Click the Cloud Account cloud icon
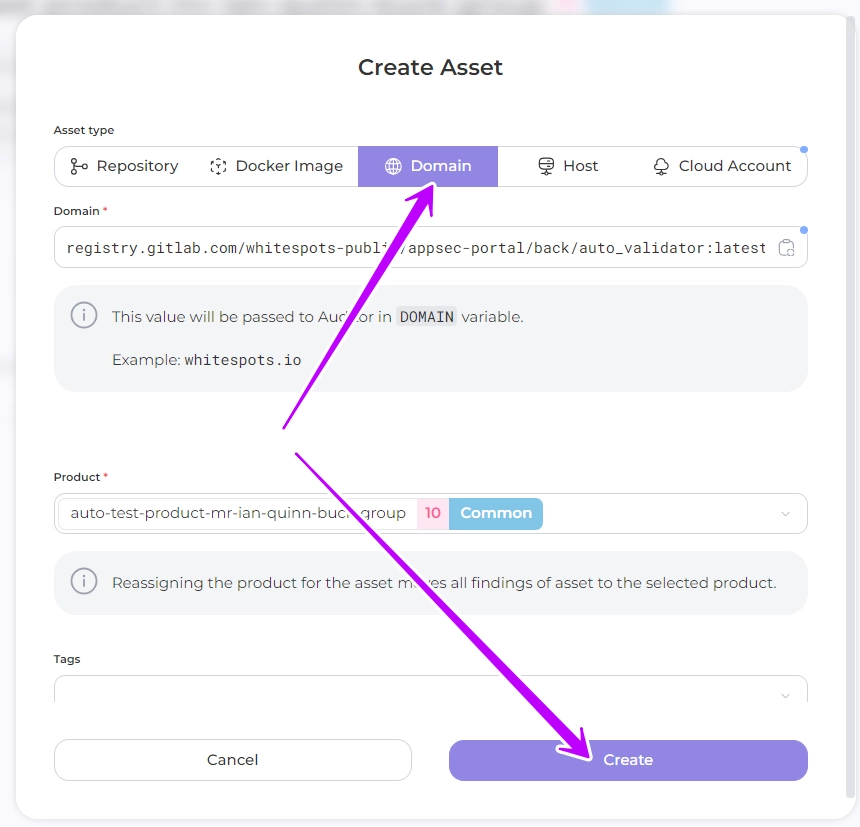This screenshot has width=860, height=827. (x=661, y=166)
